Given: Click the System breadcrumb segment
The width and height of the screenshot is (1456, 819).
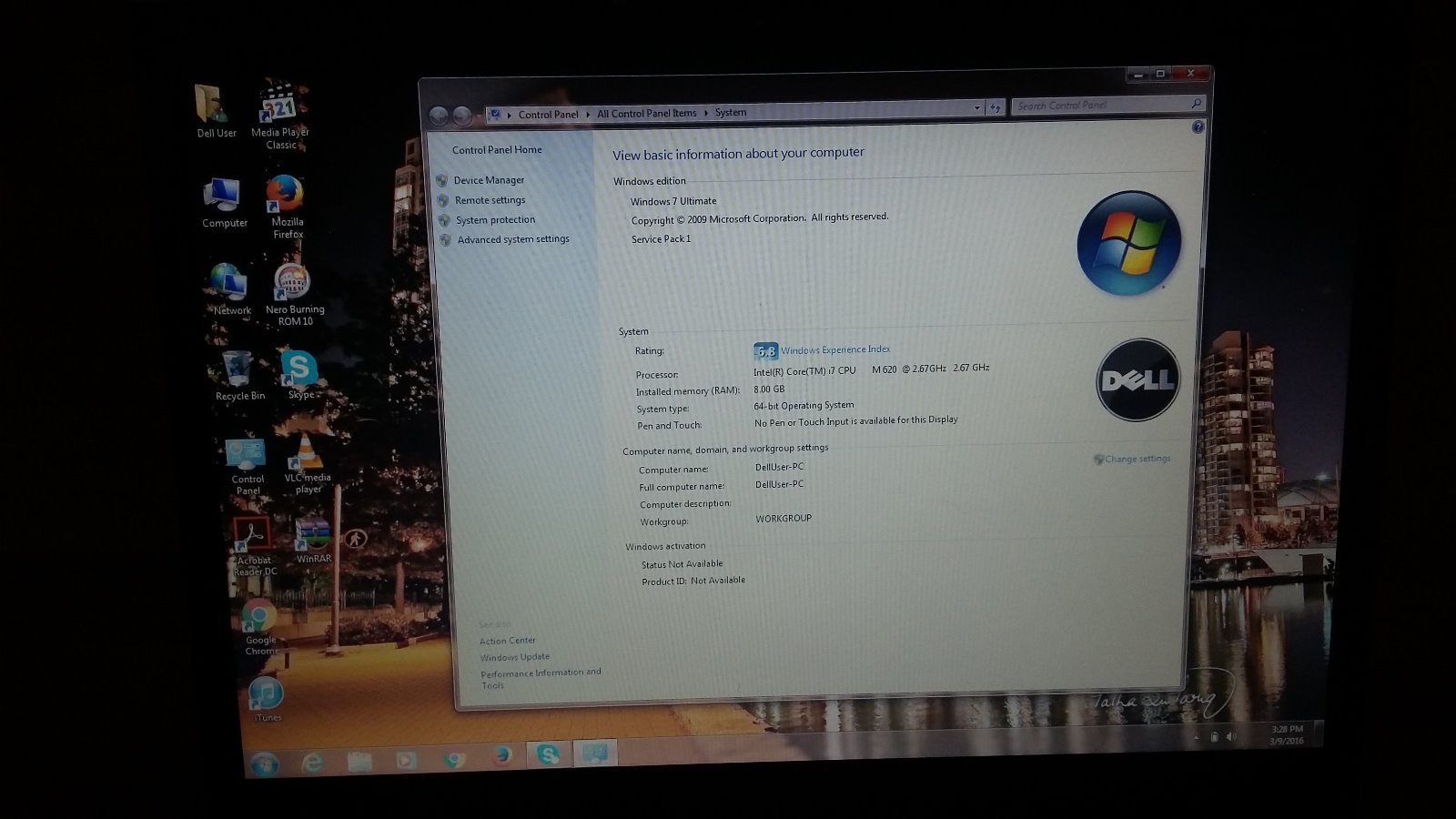Looking at the screenshot, I should point(730,112).
